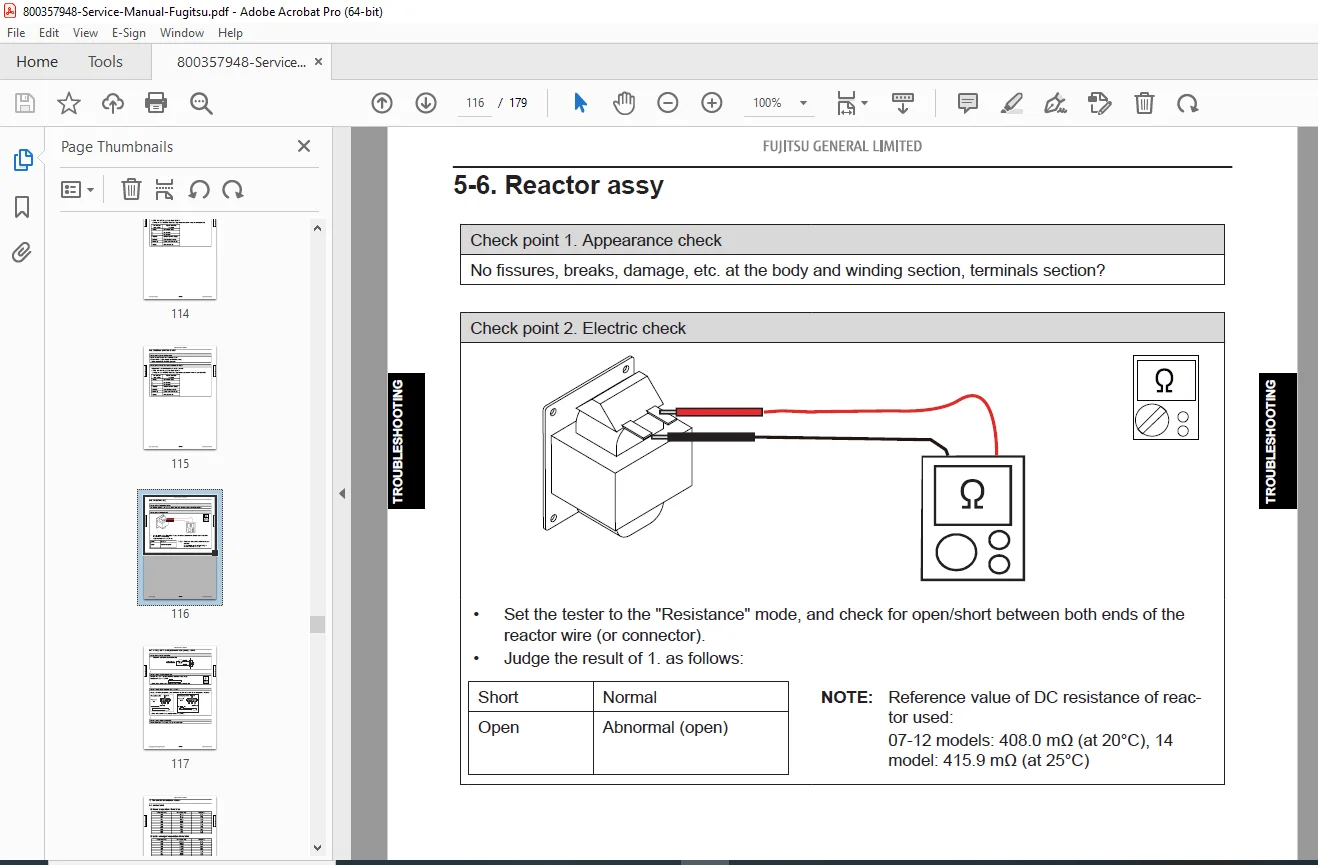Click the page number field 116

pos(475,103)
